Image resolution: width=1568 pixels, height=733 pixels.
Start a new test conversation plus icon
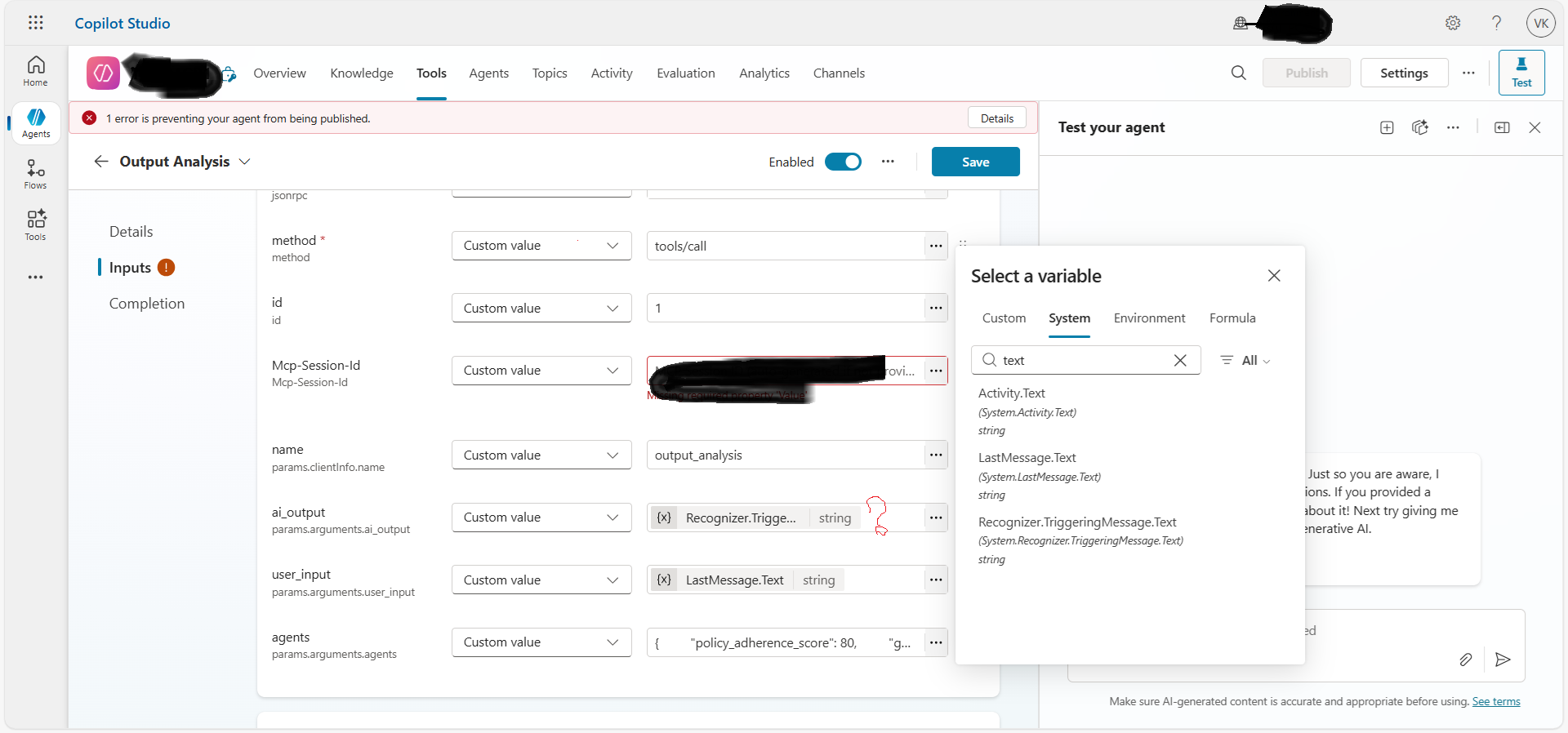[x=1387, y=127]
